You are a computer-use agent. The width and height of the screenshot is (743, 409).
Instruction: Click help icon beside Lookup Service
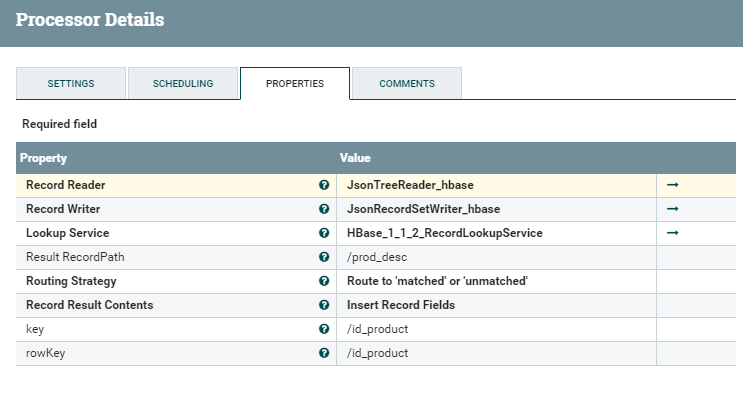(x=324, y=233)
